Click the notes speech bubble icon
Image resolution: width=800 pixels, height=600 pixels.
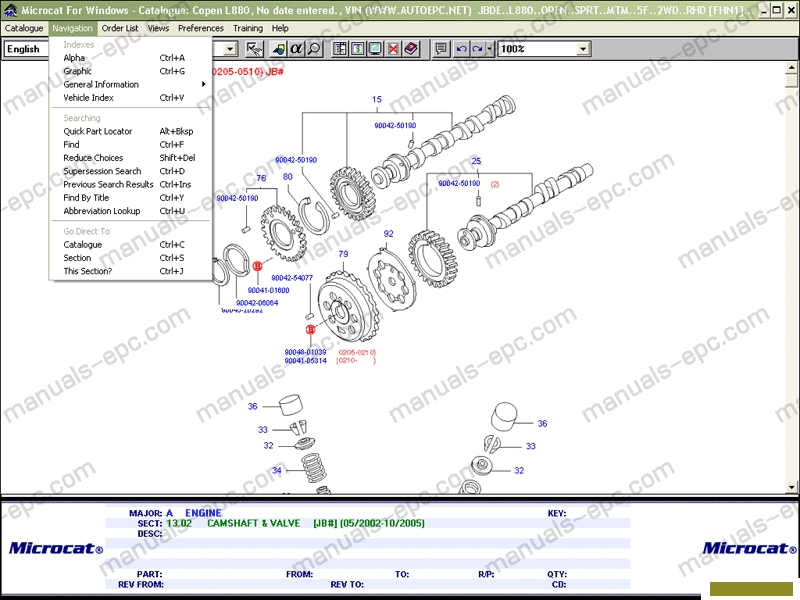pyautogui.click(x=441, y=49)
